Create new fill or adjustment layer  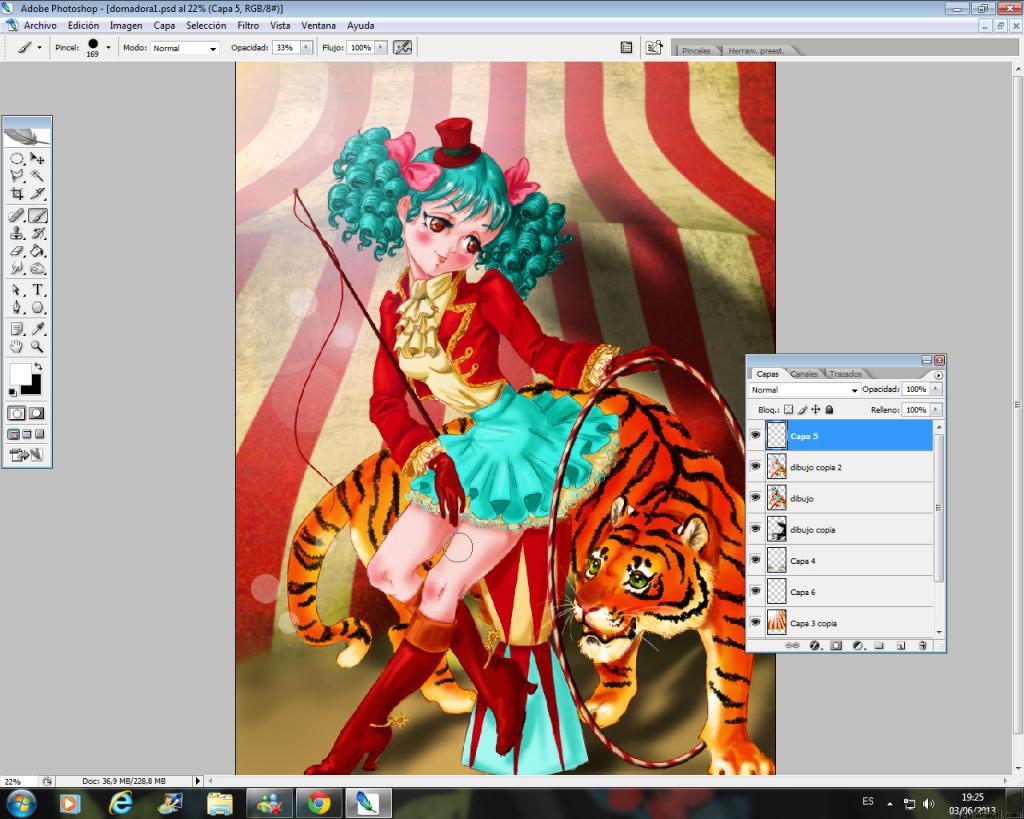(857, 646)
